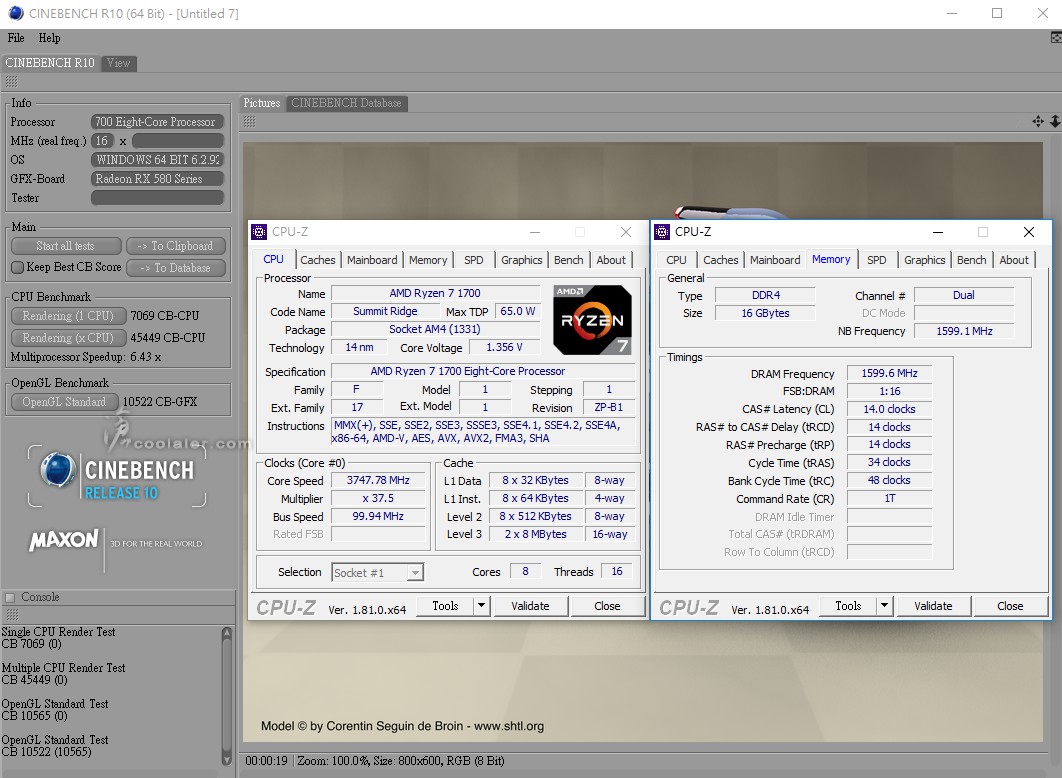Select the Pictures tab

click(261, 103)
